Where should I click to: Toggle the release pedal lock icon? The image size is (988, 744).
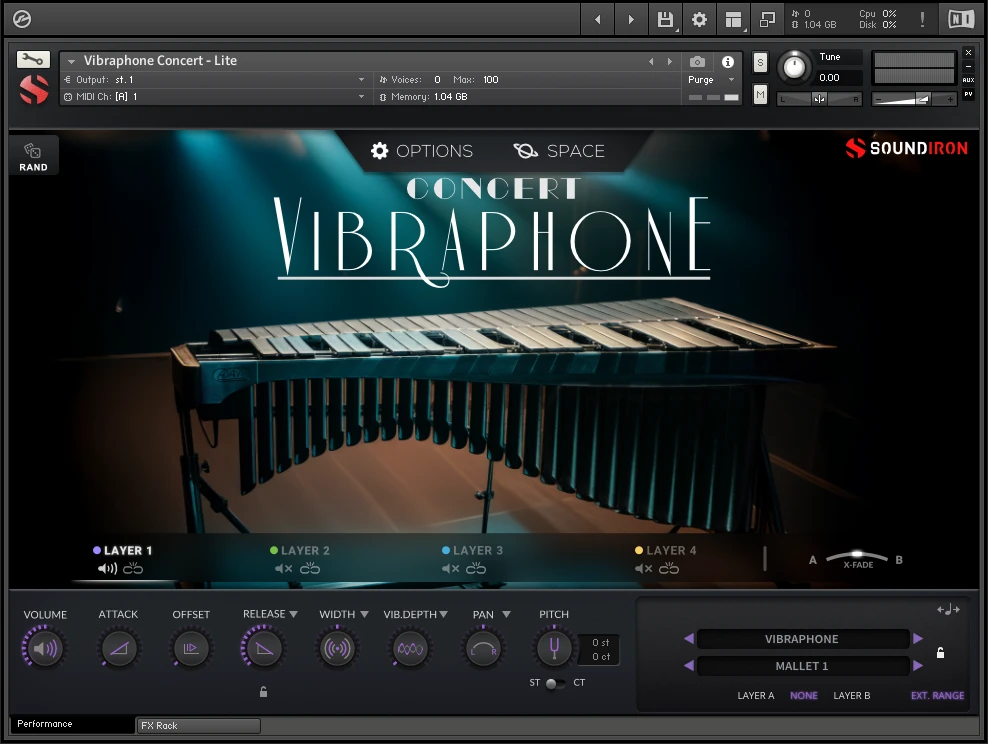click(265, 690)
